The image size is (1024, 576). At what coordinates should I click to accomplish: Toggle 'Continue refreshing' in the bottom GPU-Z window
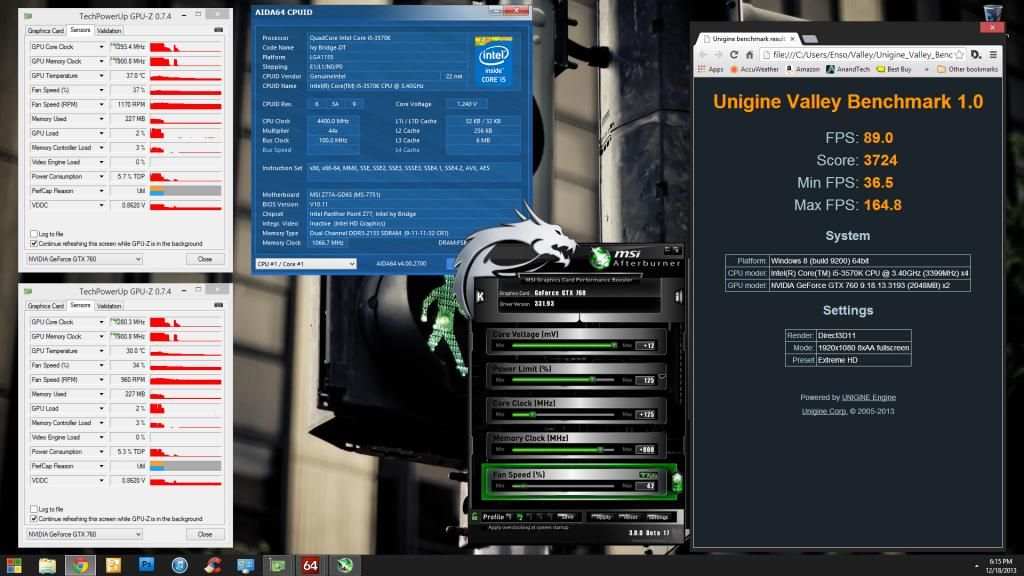(34, 519)
